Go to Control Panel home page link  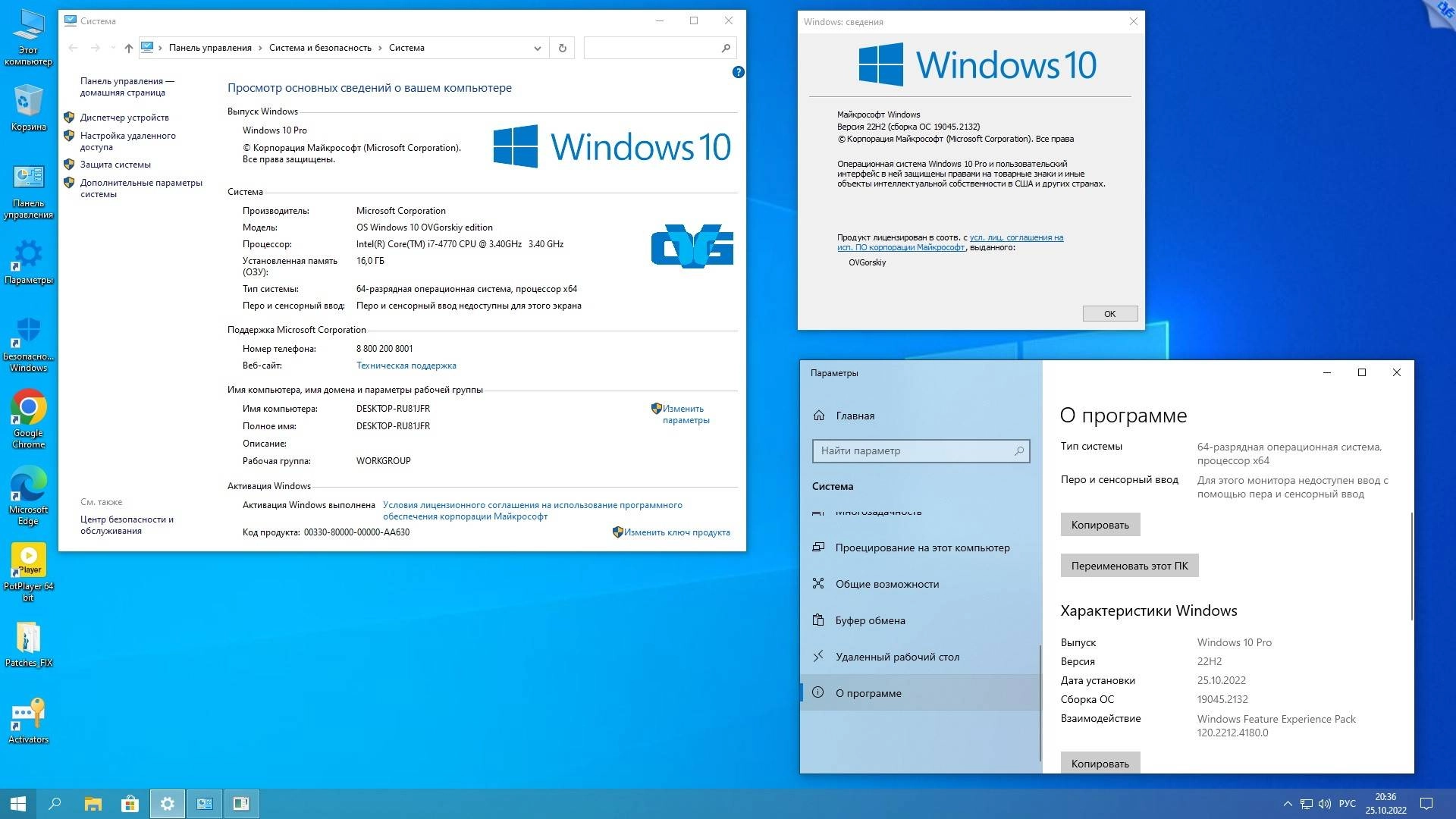(x=127, y=86)
